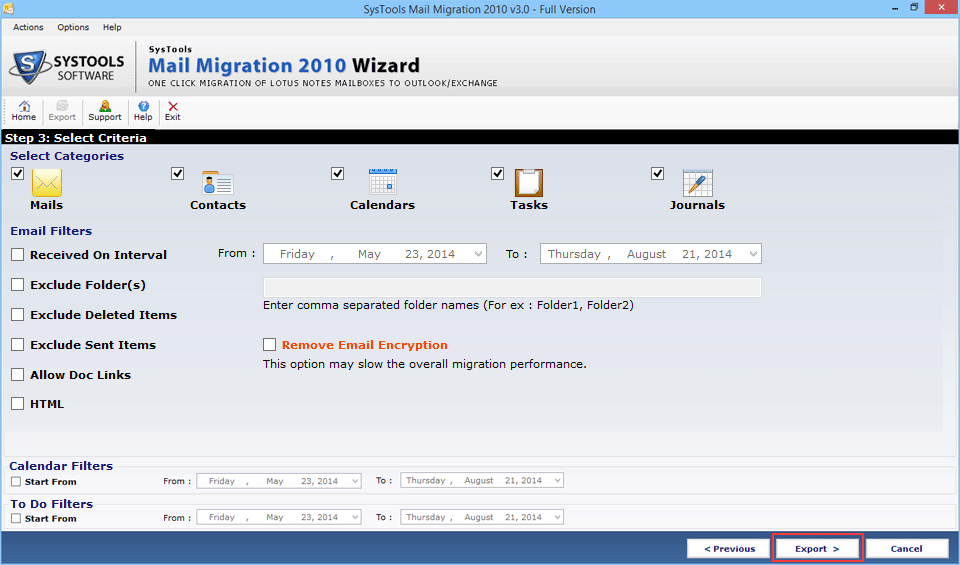Open Support from toolbar

(x=105, y=111)
